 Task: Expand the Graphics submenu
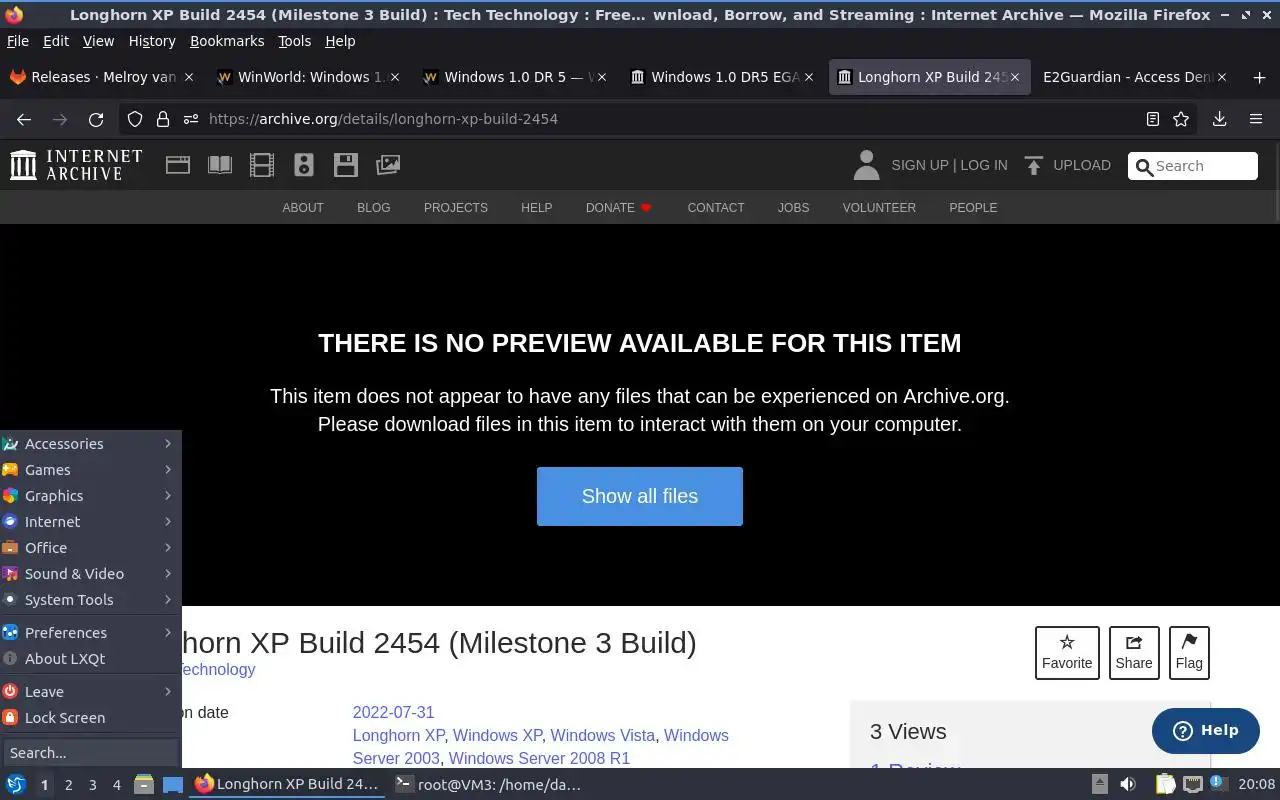tap(90, 496)
